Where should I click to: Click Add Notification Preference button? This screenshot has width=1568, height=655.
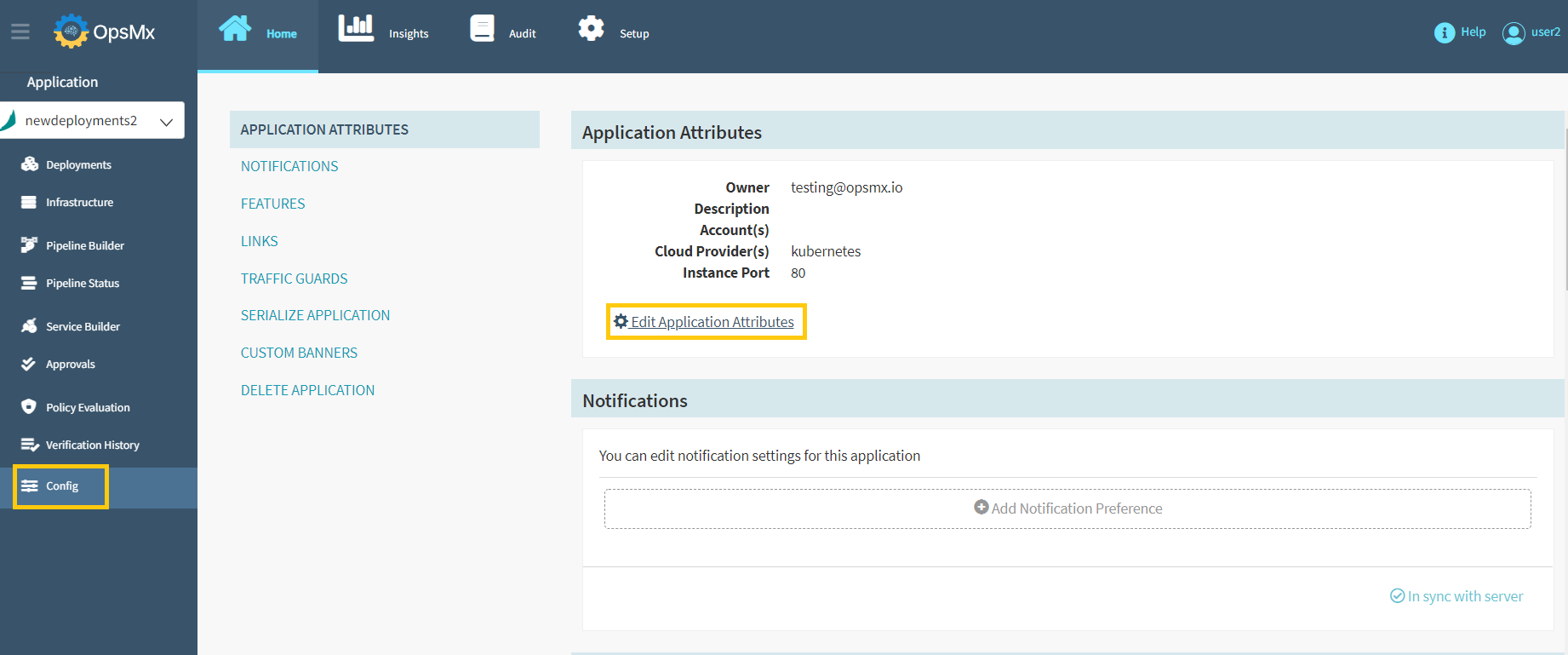(x=1067, y=508)
